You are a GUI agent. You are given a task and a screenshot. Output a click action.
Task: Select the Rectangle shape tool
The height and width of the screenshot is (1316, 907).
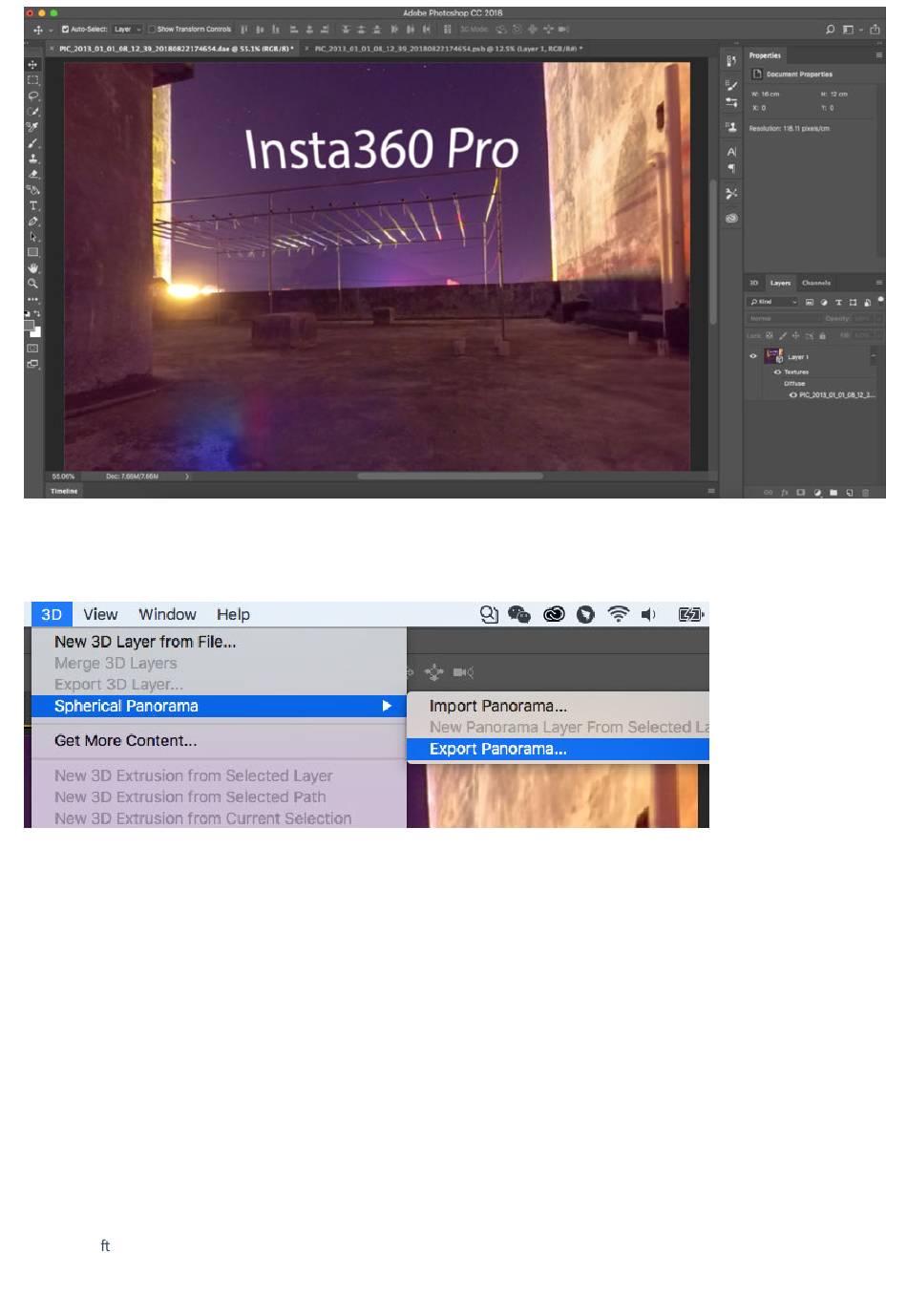point(33,252)
